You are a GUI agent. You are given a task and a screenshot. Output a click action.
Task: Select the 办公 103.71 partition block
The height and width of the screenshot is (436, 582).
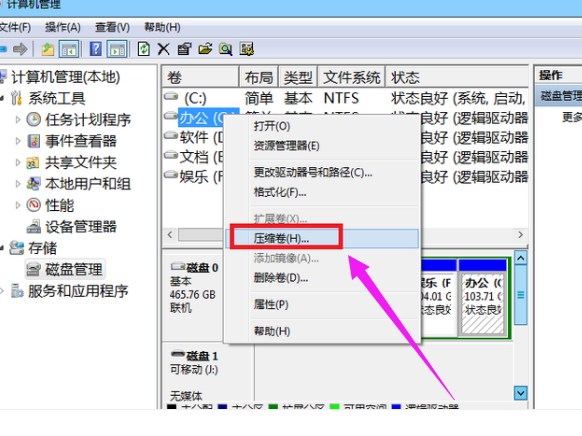coord(483,298)
